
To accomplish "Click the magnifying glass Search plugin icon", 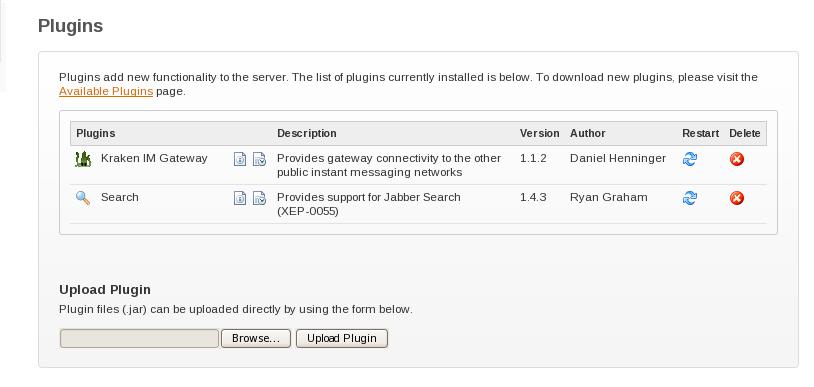I will pos(83,198).
